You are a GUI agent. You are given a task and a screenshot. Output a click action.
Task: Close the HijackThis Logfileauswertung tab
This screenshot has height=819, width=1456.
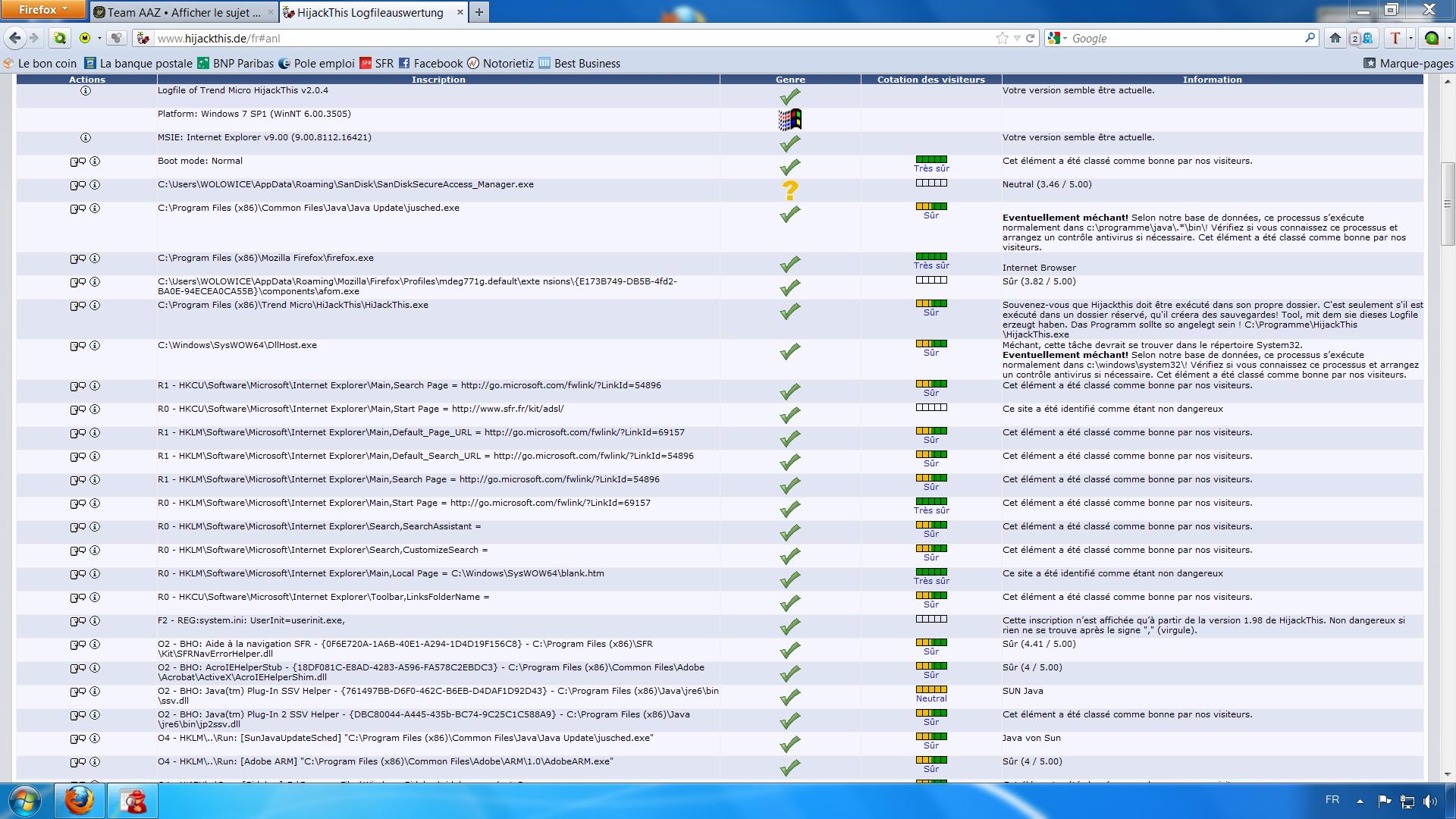[x=459, y=12]
